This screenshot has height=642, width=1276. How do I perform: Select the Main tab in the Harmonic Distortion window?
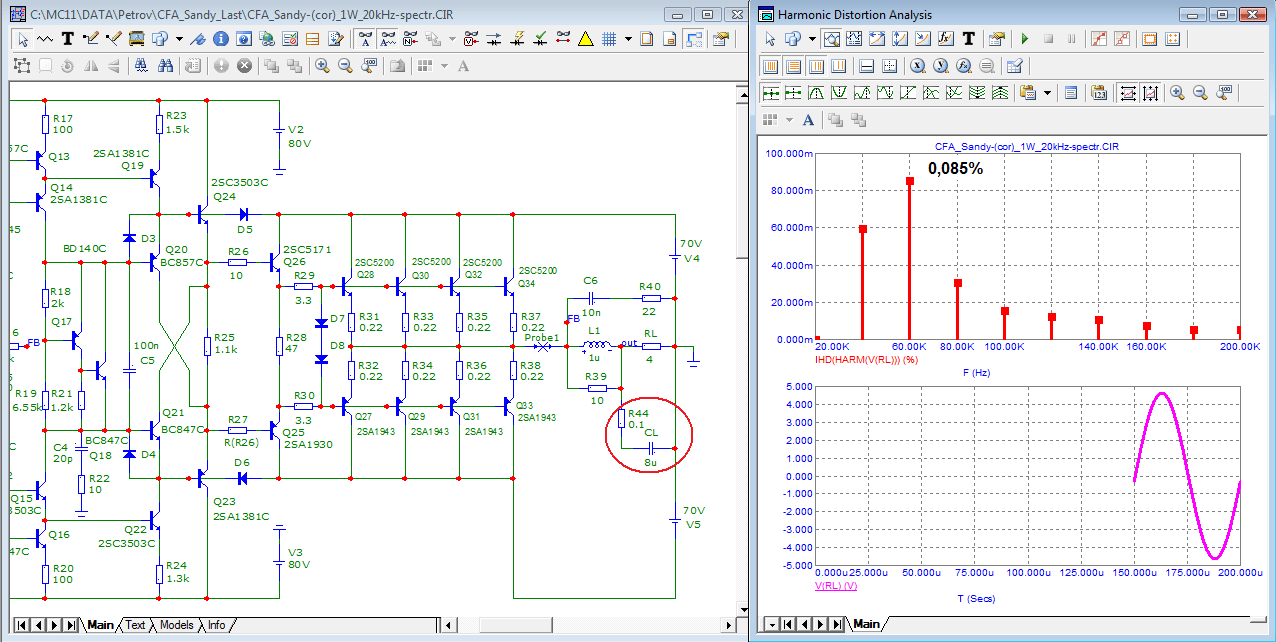[x=866, y=624]
